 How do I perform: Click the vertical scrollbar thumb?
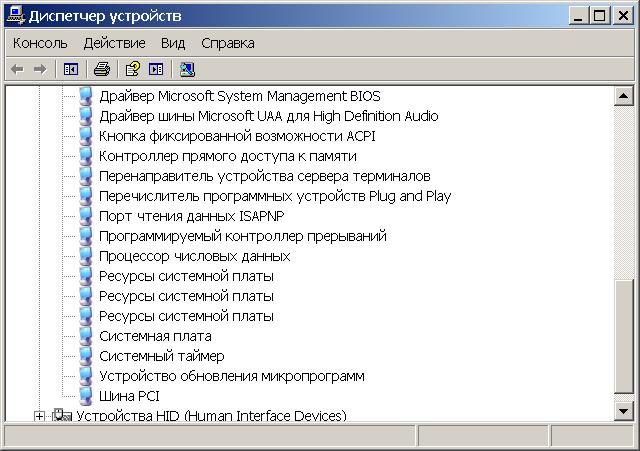pos(623,337)
